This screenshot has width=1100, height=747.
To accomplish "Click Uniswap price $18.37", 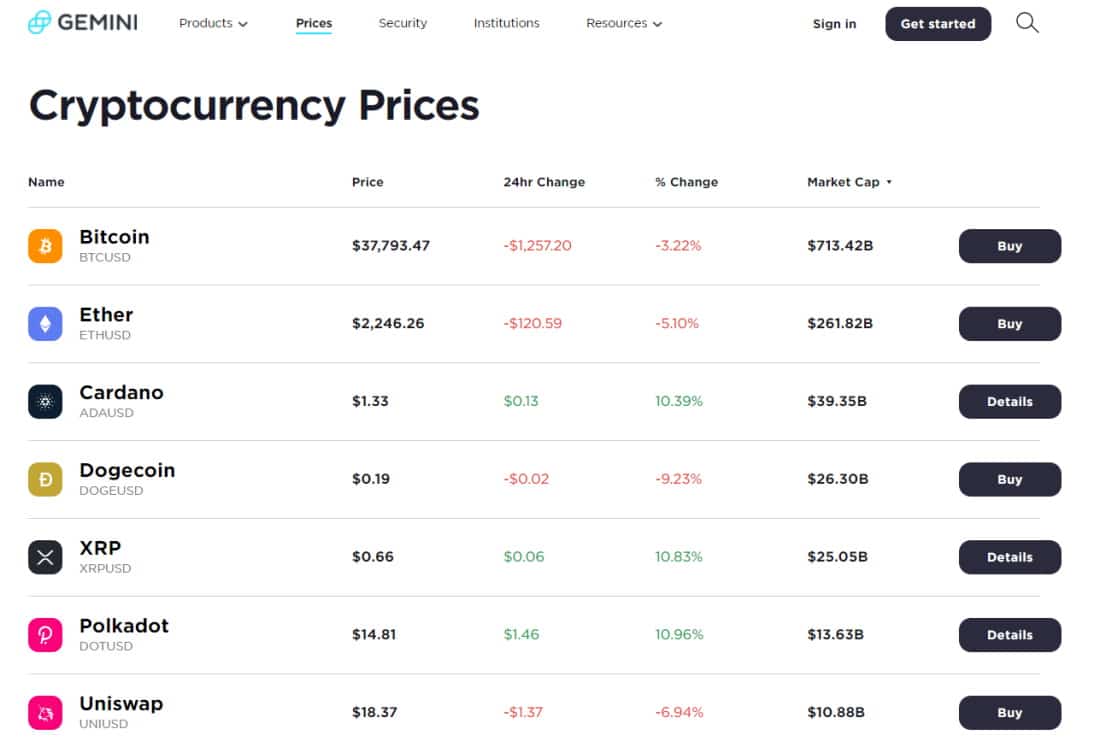I will click(x=375, y=713).
